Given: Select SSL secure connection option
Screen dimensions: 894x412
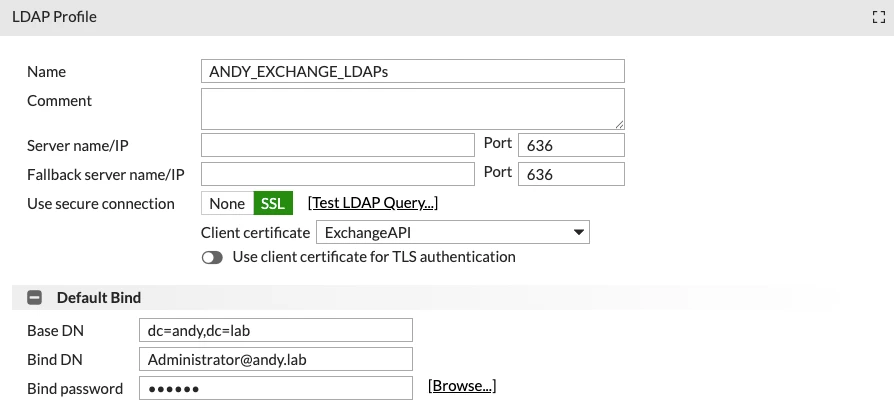Looking at the screenshot, I should (273, 203).
